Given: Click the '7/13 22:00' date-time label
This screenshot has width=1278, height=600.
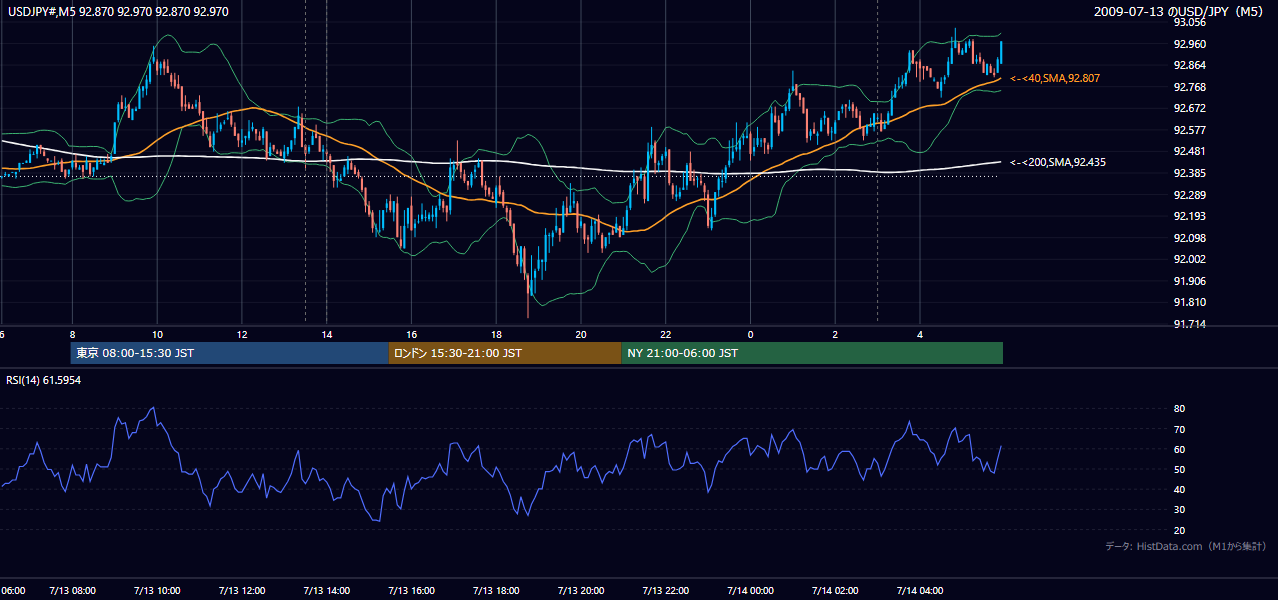Looking at the screenshot, I should pos(665,590).
